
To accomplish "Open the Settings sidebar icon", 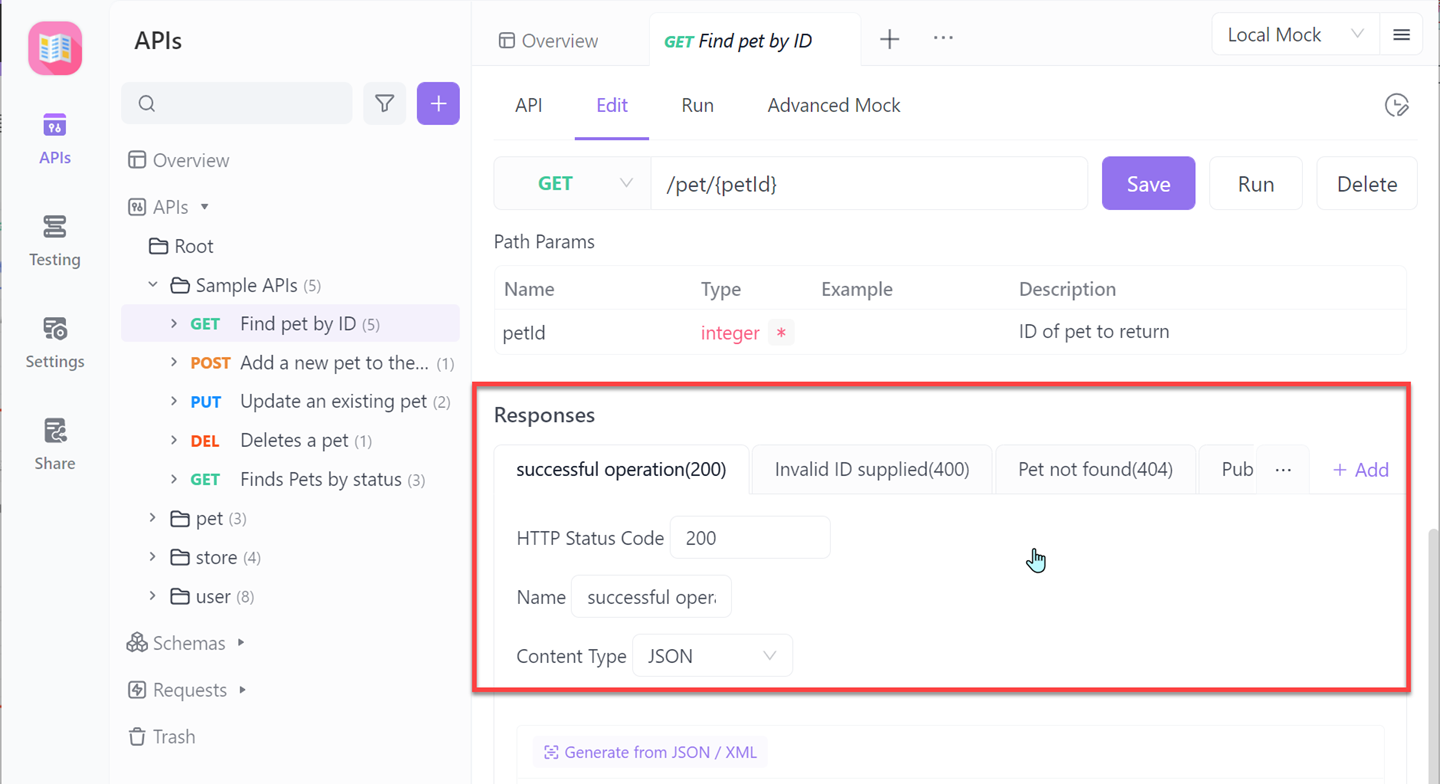I will pos(54,342).
